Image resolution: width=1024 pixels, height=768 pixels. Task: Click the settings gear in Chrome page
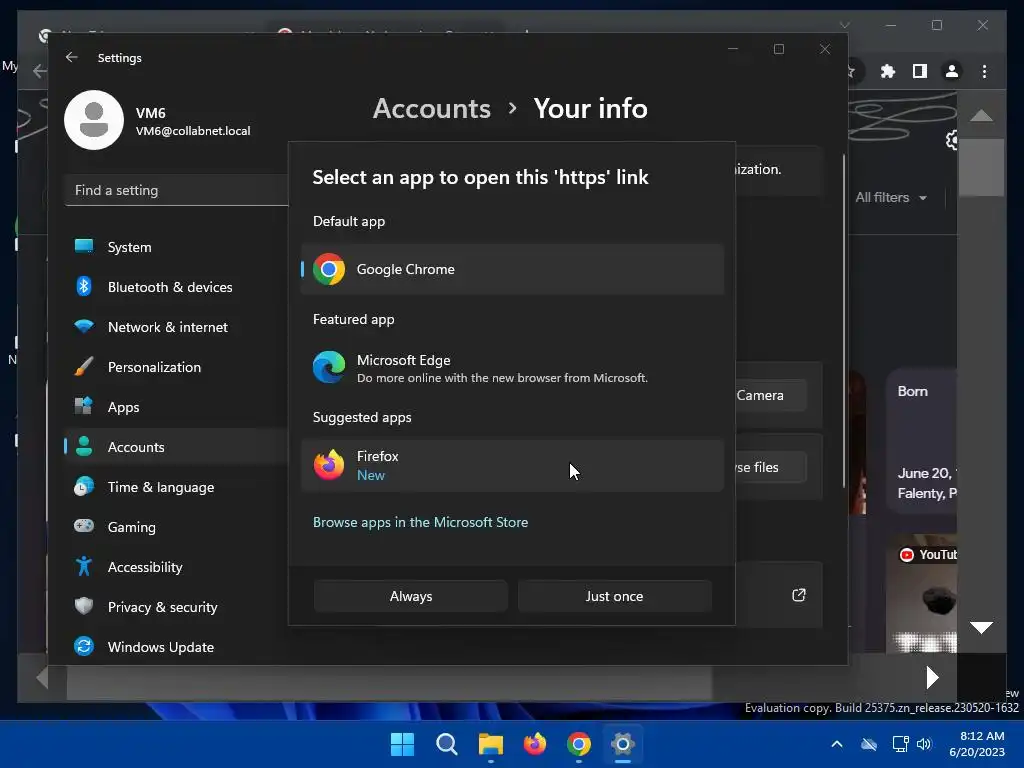952,140
